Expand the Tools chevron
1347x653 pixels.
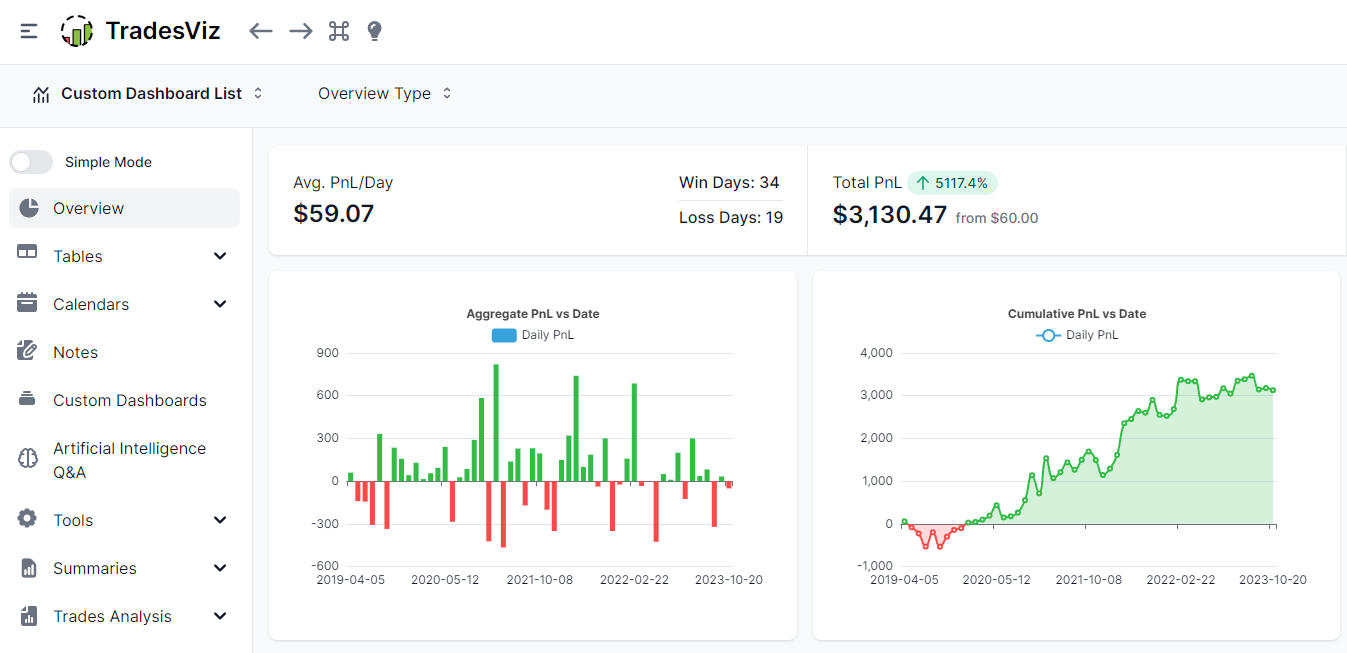tap(221, 520)
